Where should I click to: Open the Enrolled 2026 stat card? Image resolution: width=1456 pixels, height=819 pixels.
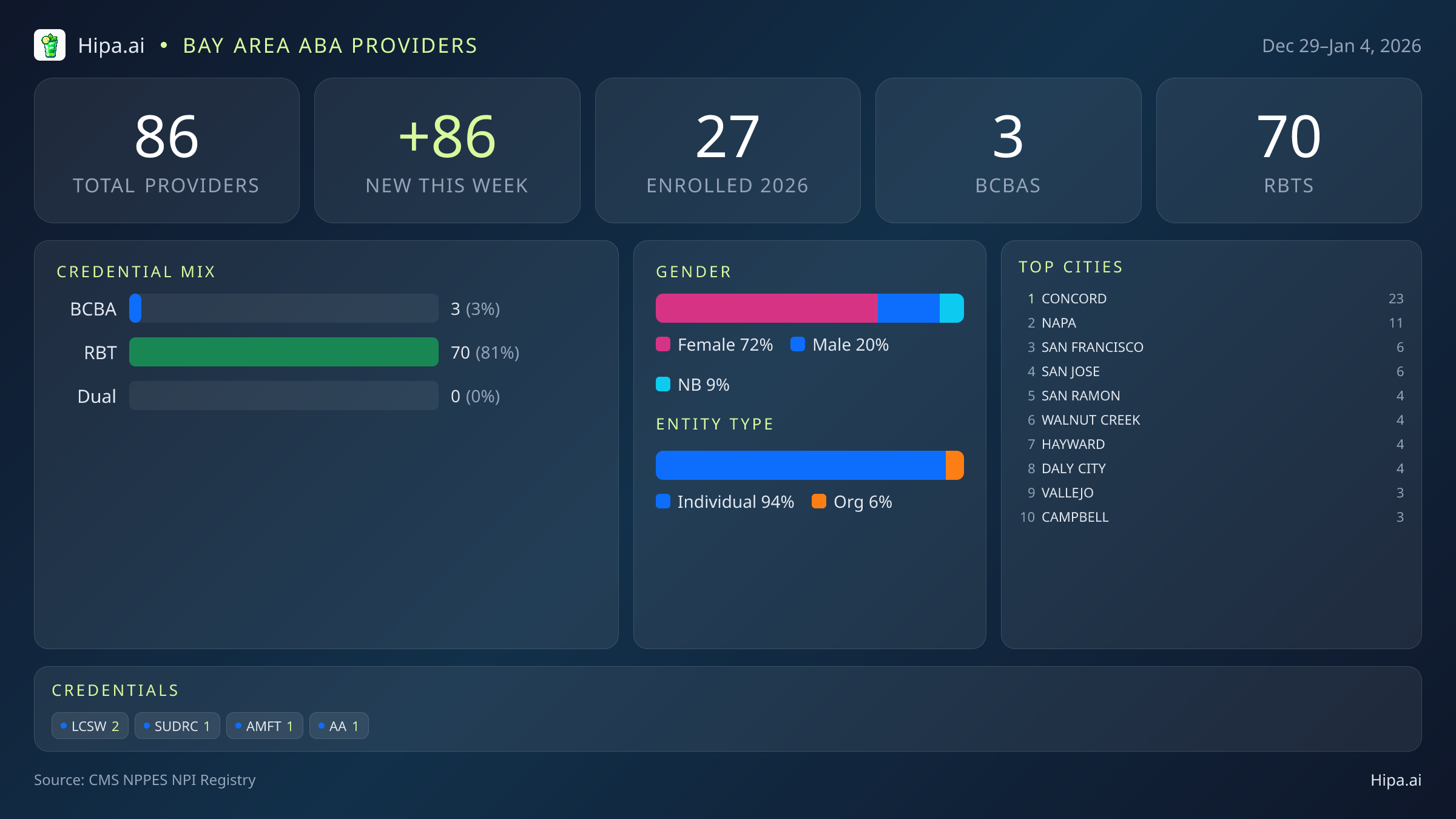[727, 150]
